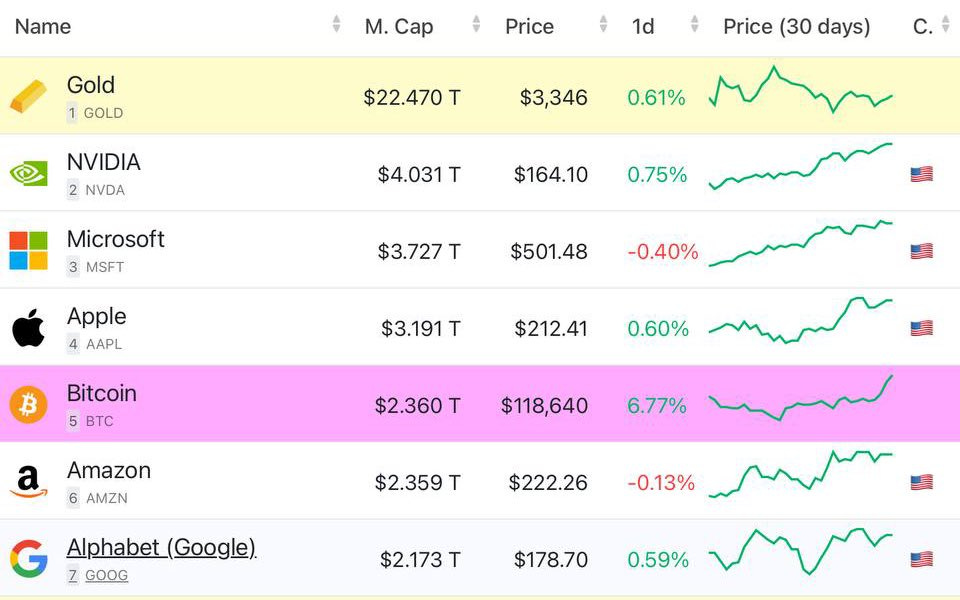The image size is (960, 600).
Task: Click the NVDA ticker label
Action: [x=105, y=190]
